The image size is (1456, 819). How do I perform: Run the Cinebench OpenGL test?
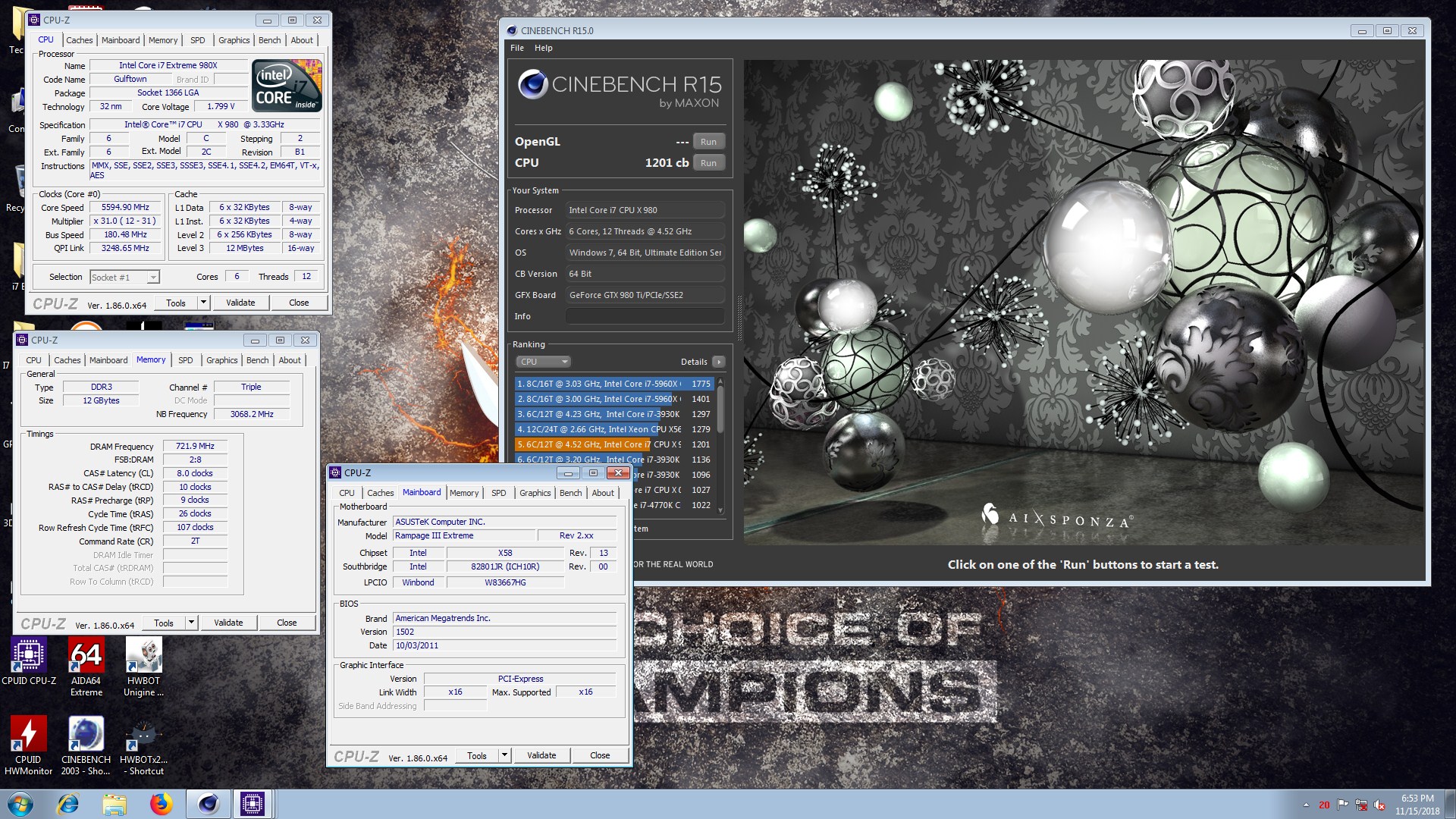[x=708, y=142]
